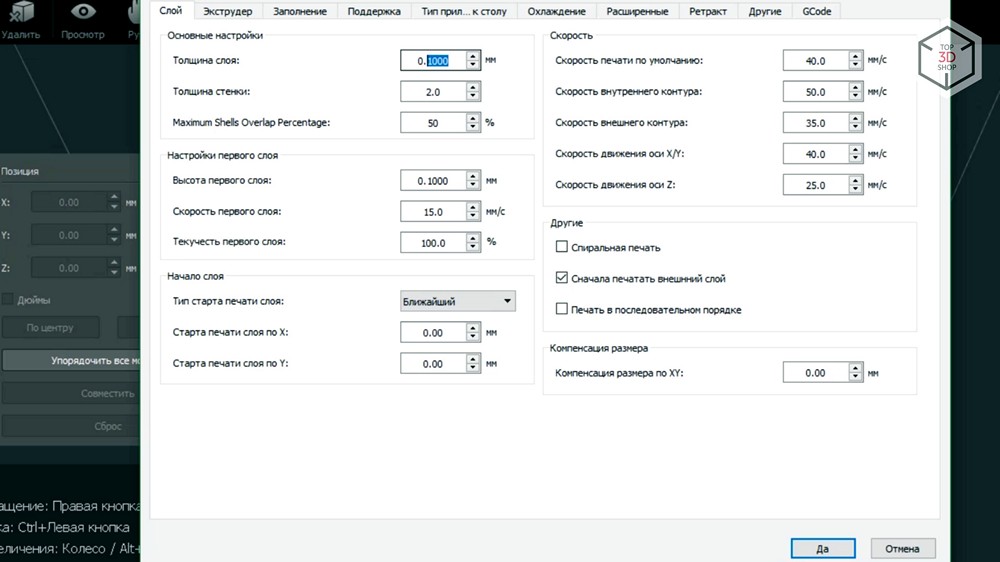
Task: Click the Высота первого слоя field
Action: (x=433, y=181)
